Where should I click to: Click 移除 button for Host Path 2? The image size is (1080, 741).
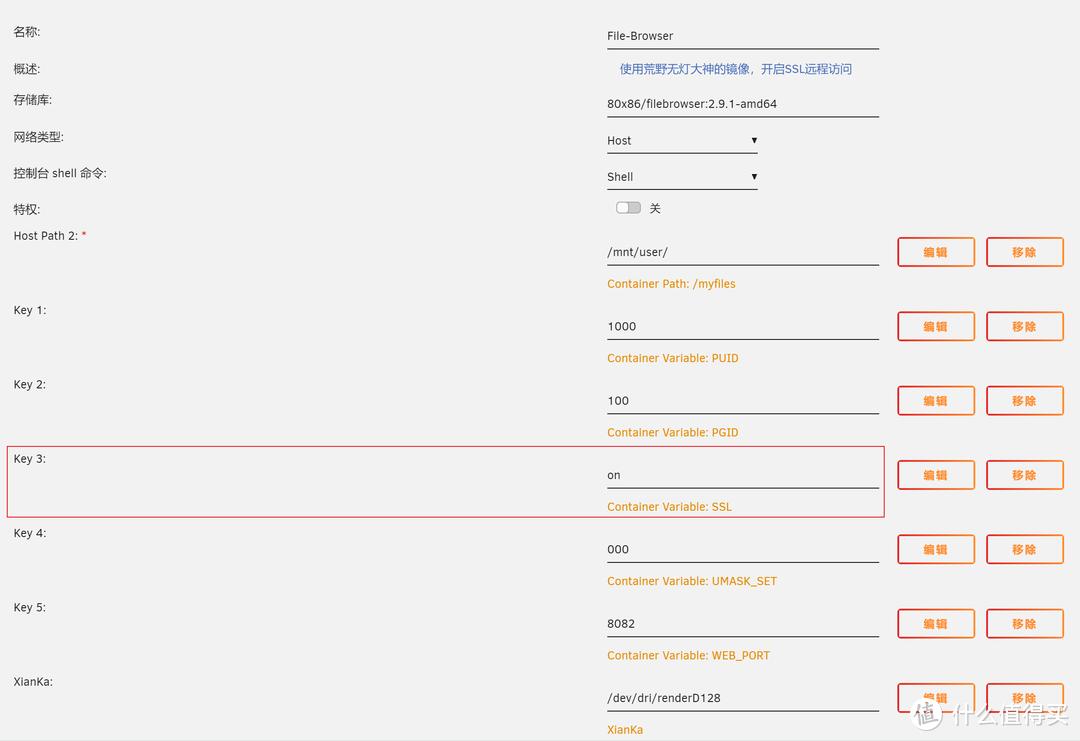tap(1024, 252)
